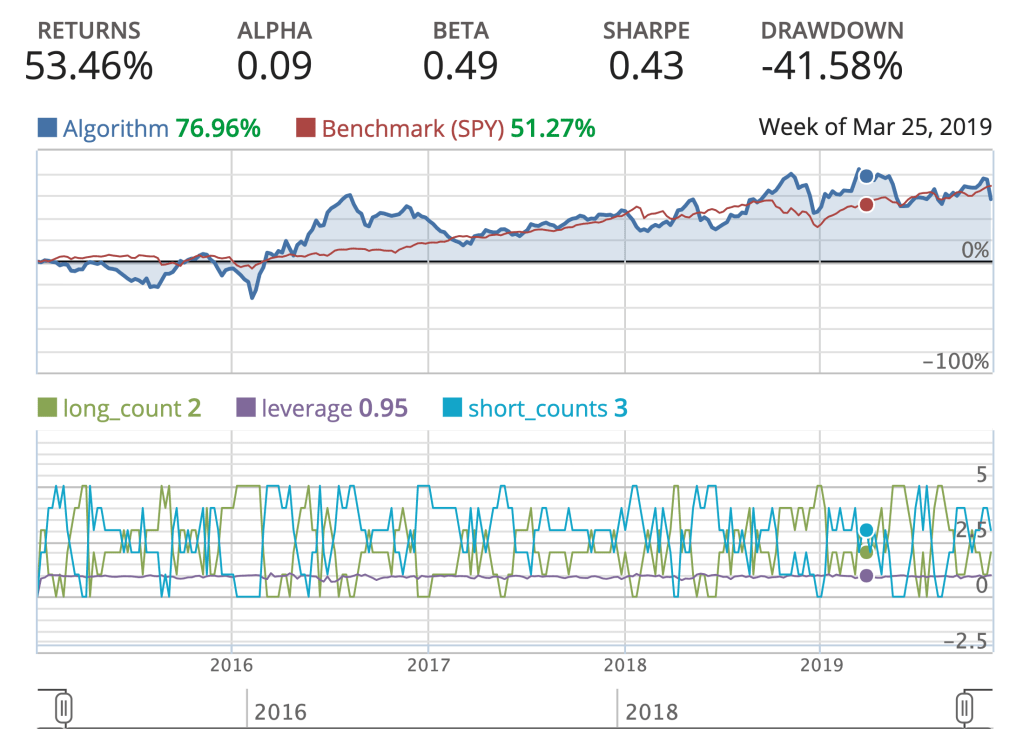Toggle the short_counts series legend entry
This screenshot has height=729, width=1023.
534,408
